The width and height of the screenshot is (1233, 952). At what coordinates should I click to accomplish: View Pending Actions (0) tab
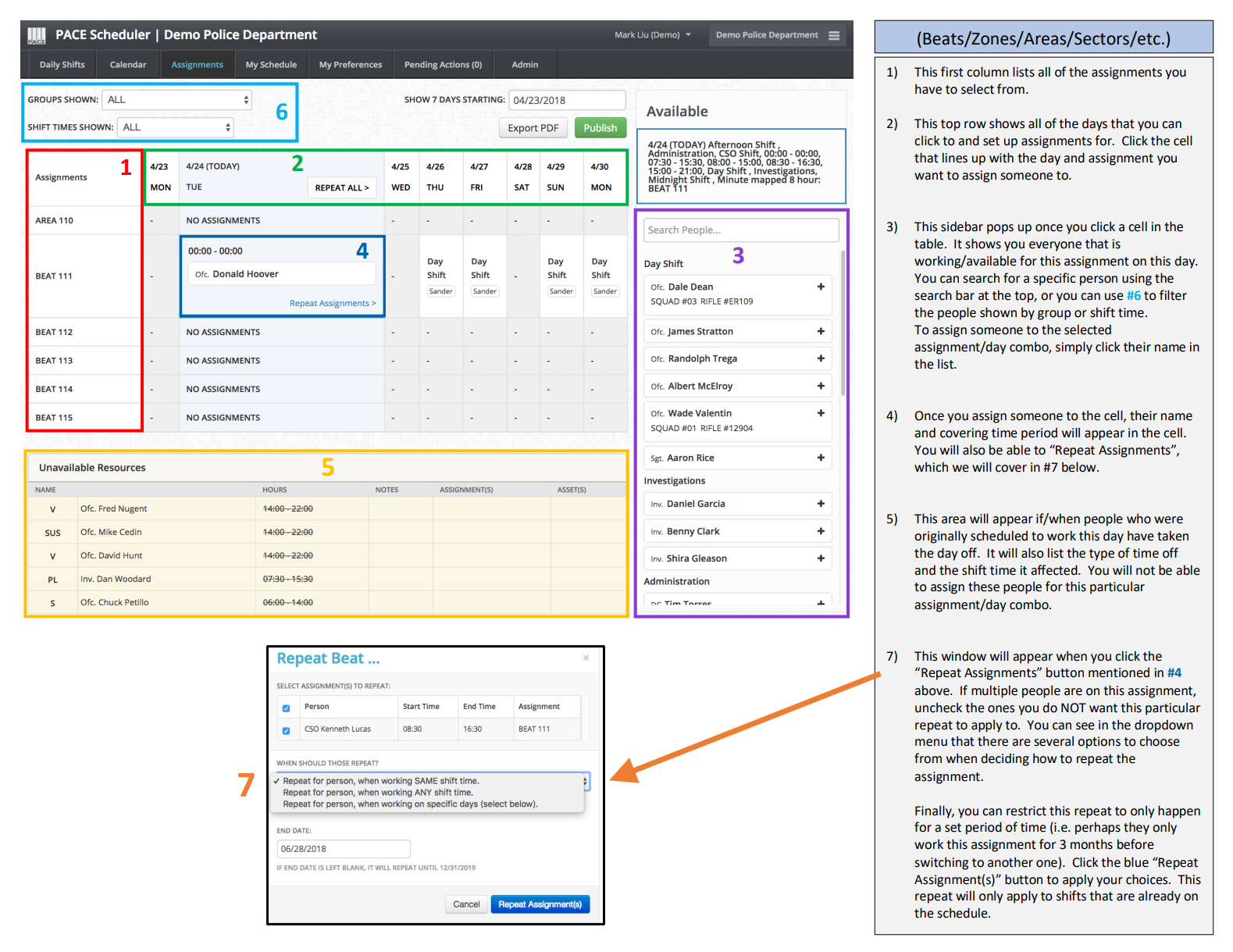(443, 65)
